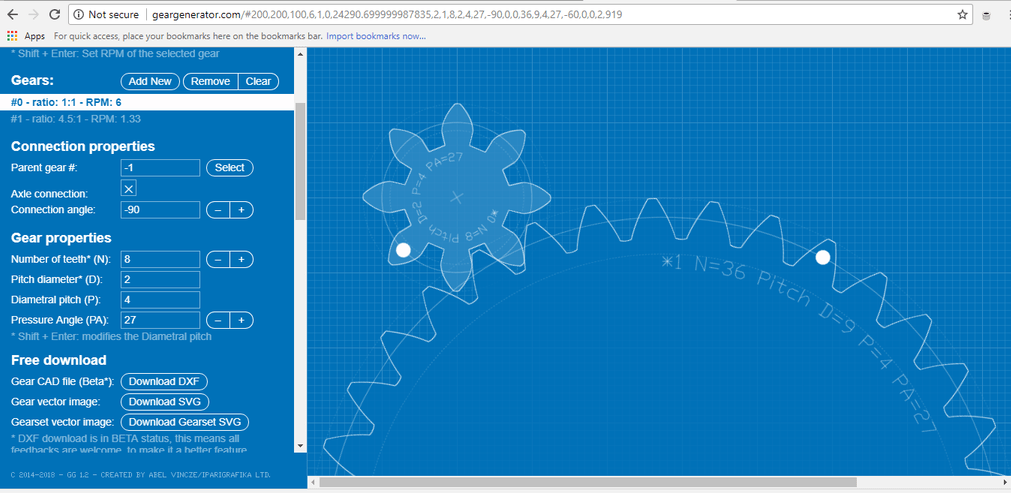The image size is (1011, 493).
Task: Edit the Pressure Angle field
Action: tap(160, 320)
